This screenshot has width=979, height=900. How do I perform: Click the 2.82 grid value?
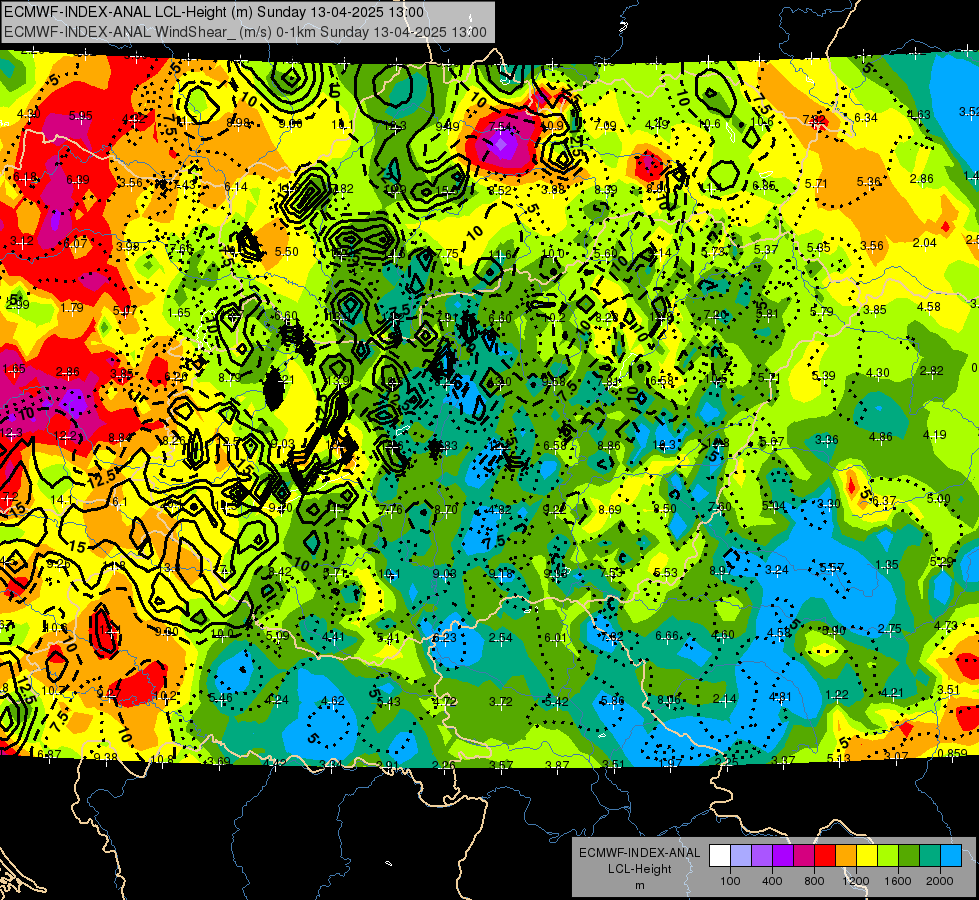pyautogui.click(x=932, y=370)
